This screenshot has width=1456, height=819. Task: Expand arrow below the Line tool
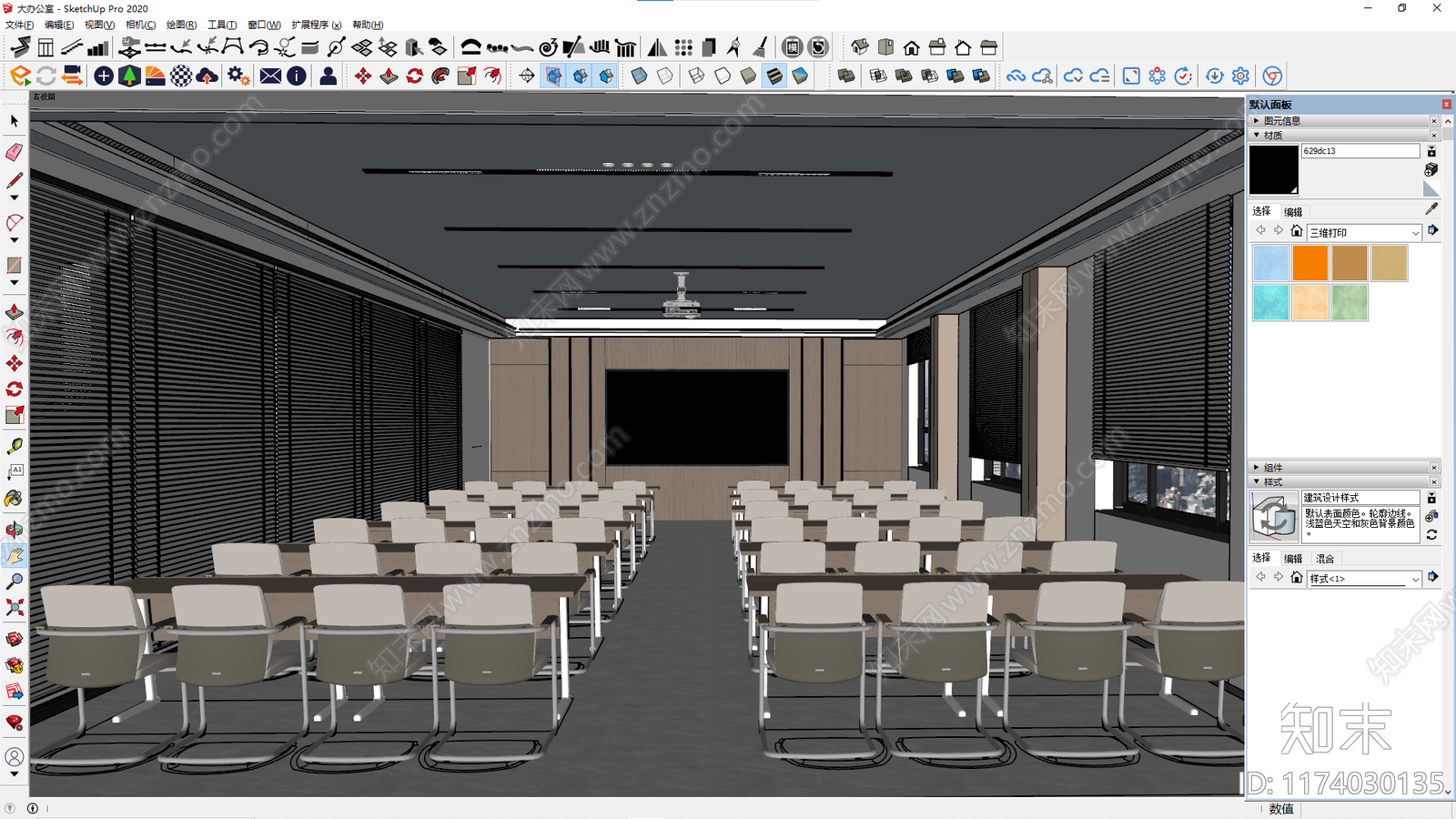[x=15, y=197]
